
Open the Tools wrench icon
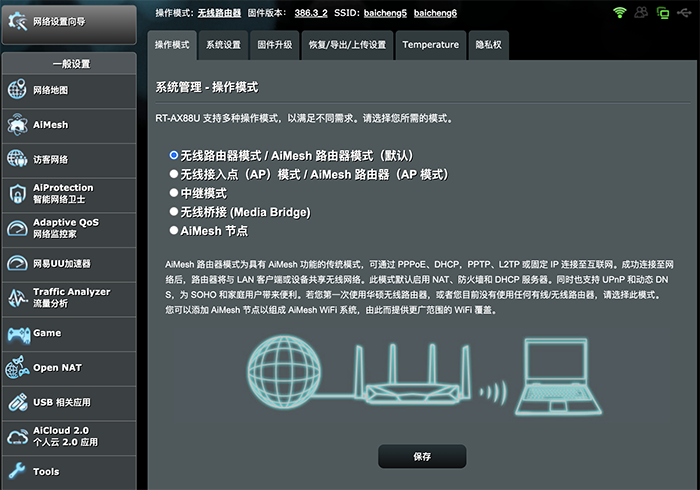[17, 471]
